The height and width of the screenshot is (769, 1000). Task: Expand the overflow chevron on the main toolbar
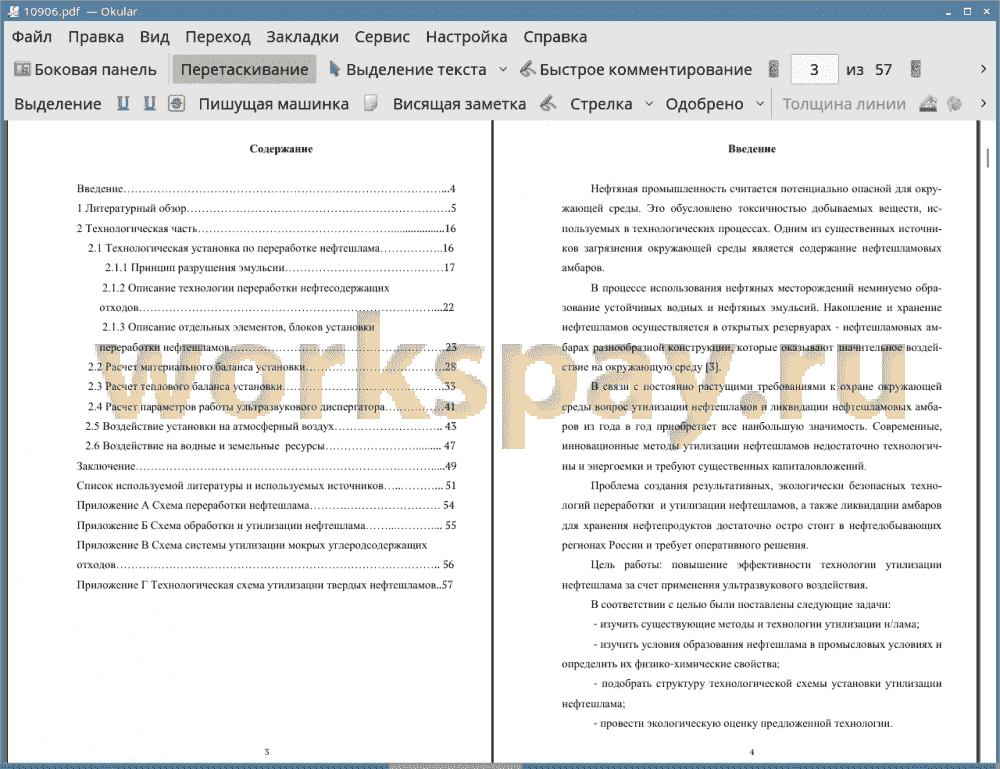pyautogui.click(x=983, y=70)
